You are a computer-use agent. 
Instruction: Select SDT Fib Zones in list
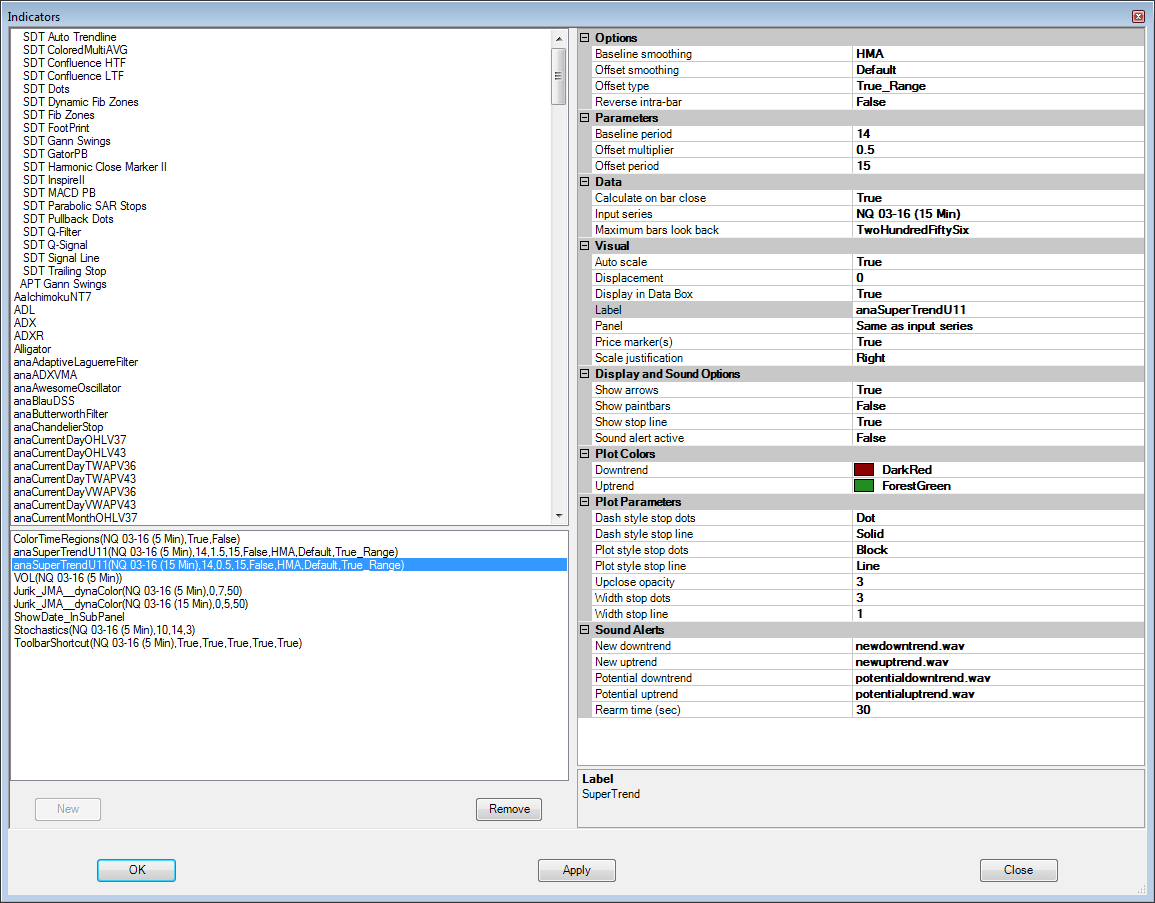point(58,115)
